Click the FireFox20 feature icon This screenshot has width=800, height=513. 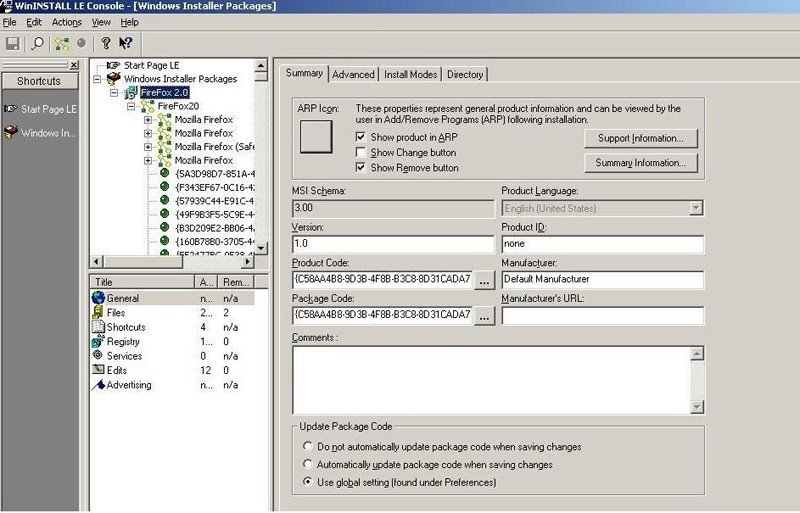(x=148, y=106)
